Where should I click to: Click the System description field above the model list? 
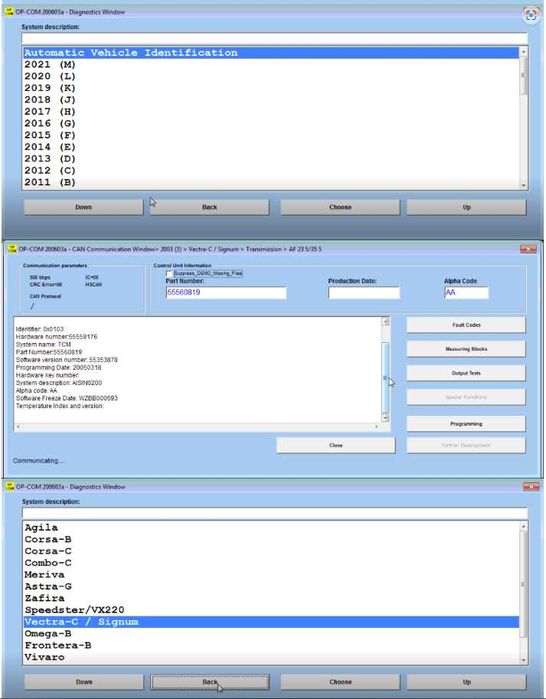click(275, 513)
